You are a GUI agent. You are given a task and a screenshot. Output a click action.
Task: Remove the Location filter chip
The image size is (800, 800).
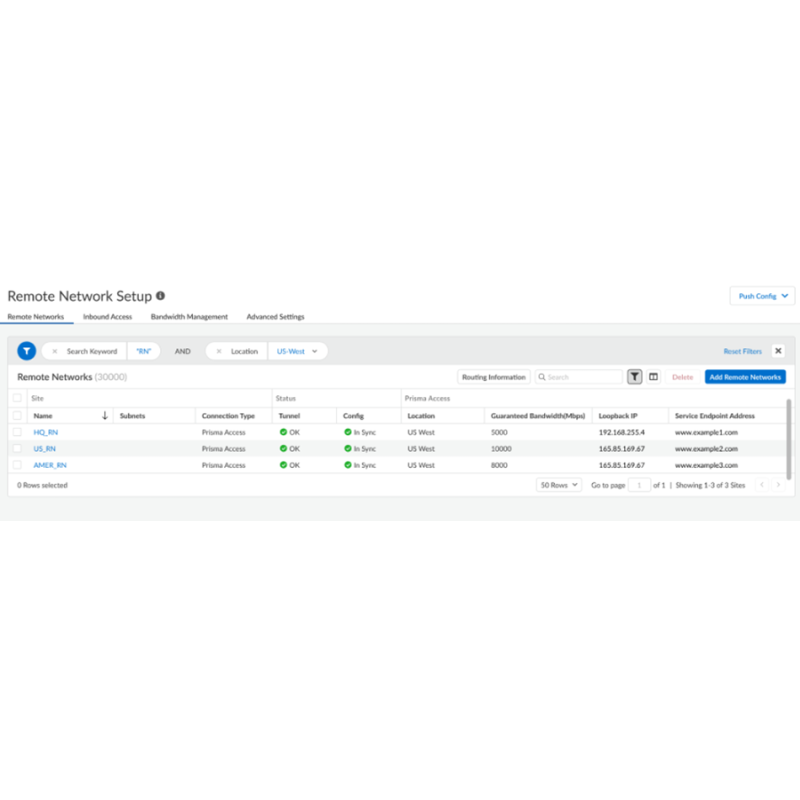pos(219,352)
